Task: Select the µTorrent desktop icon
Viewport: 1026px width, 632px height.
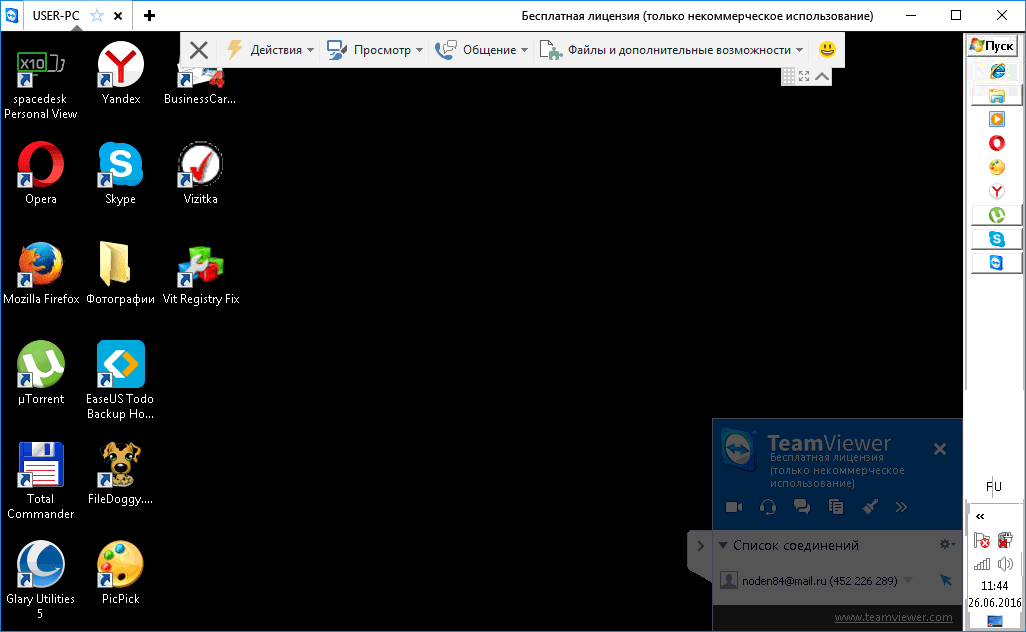Action: pyautogui.click(x=41, y=372)
